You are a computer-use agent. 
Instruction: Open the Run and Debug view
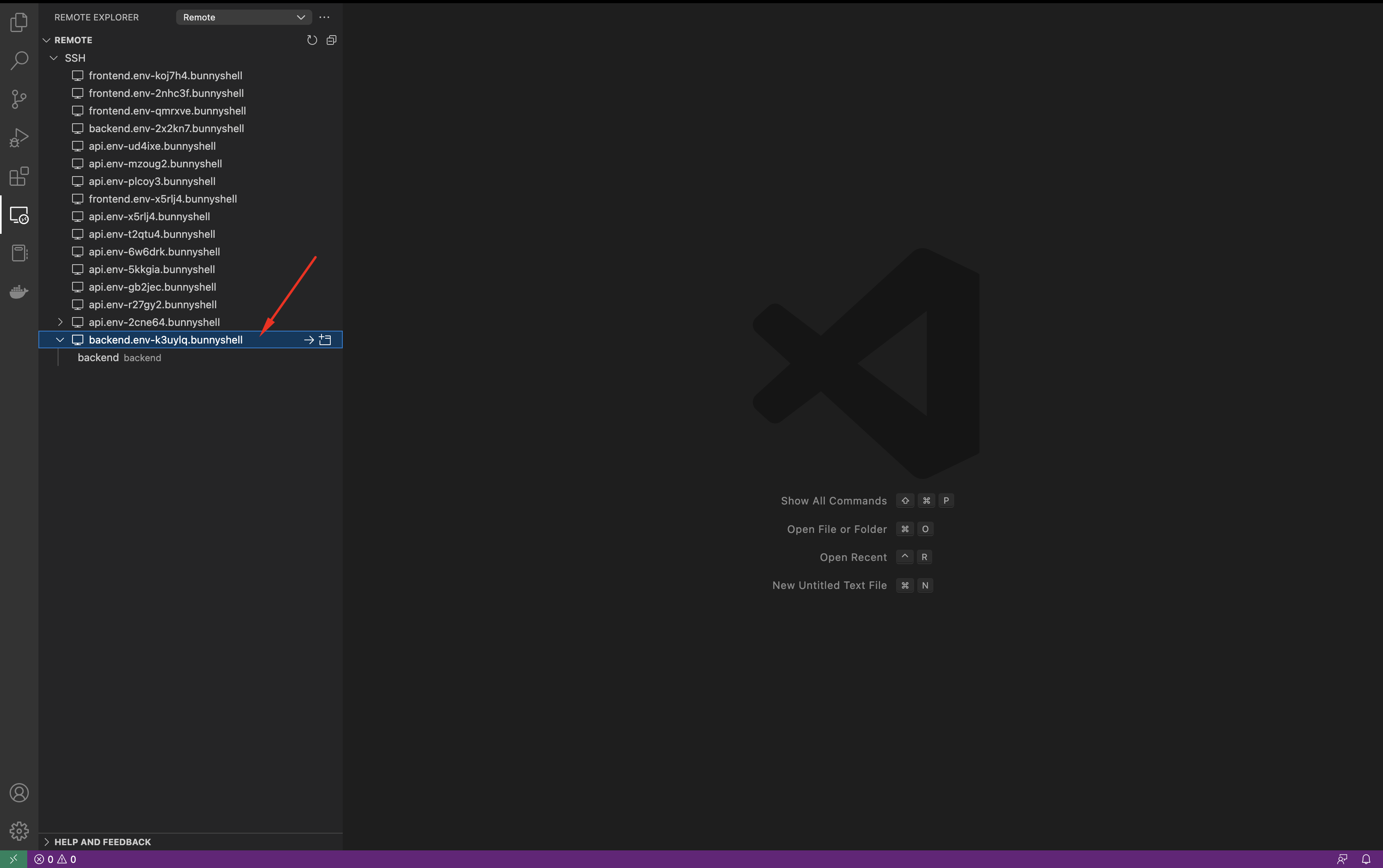point(19,138)
